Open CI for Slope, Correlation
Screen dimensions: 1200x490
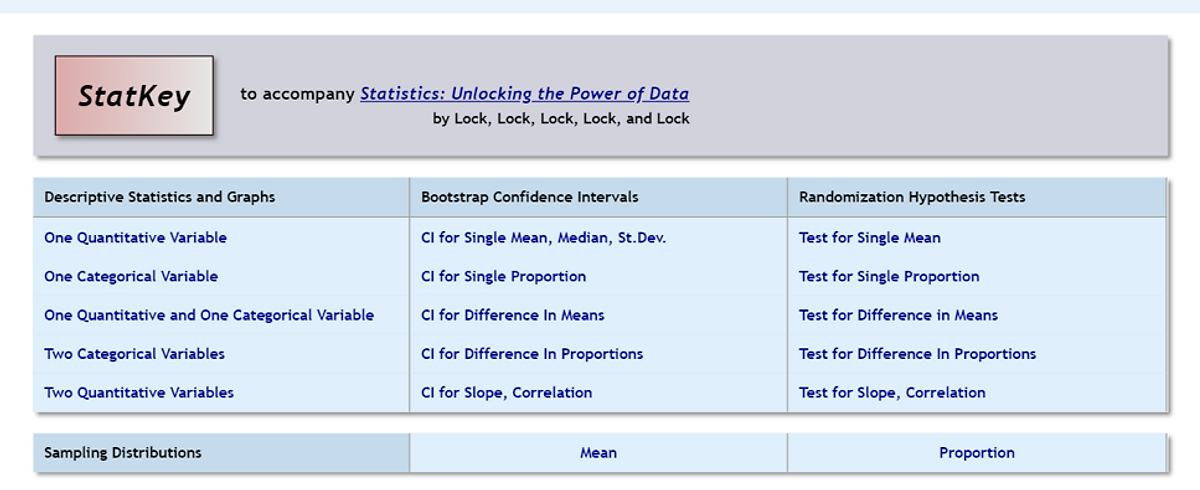tap(506, 393)
